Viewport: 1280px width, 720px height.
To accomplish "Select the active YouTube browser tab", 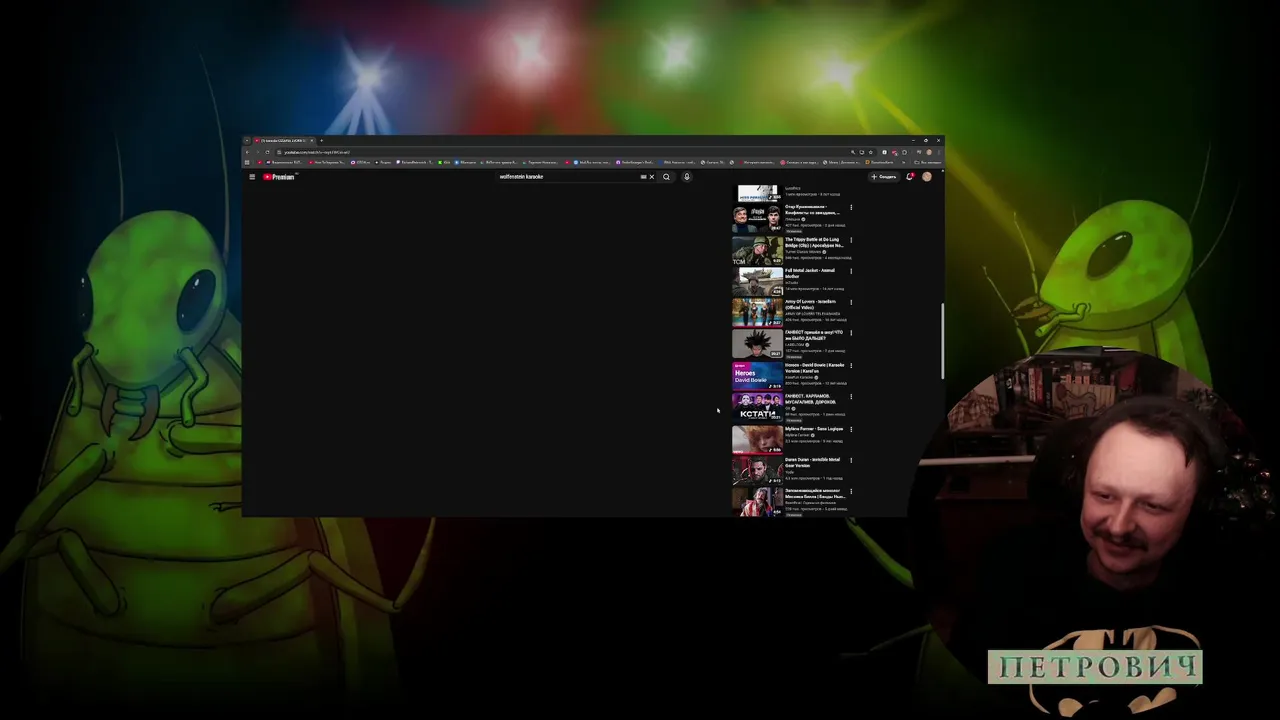I will pyautogui.click(x=284, y=141).
